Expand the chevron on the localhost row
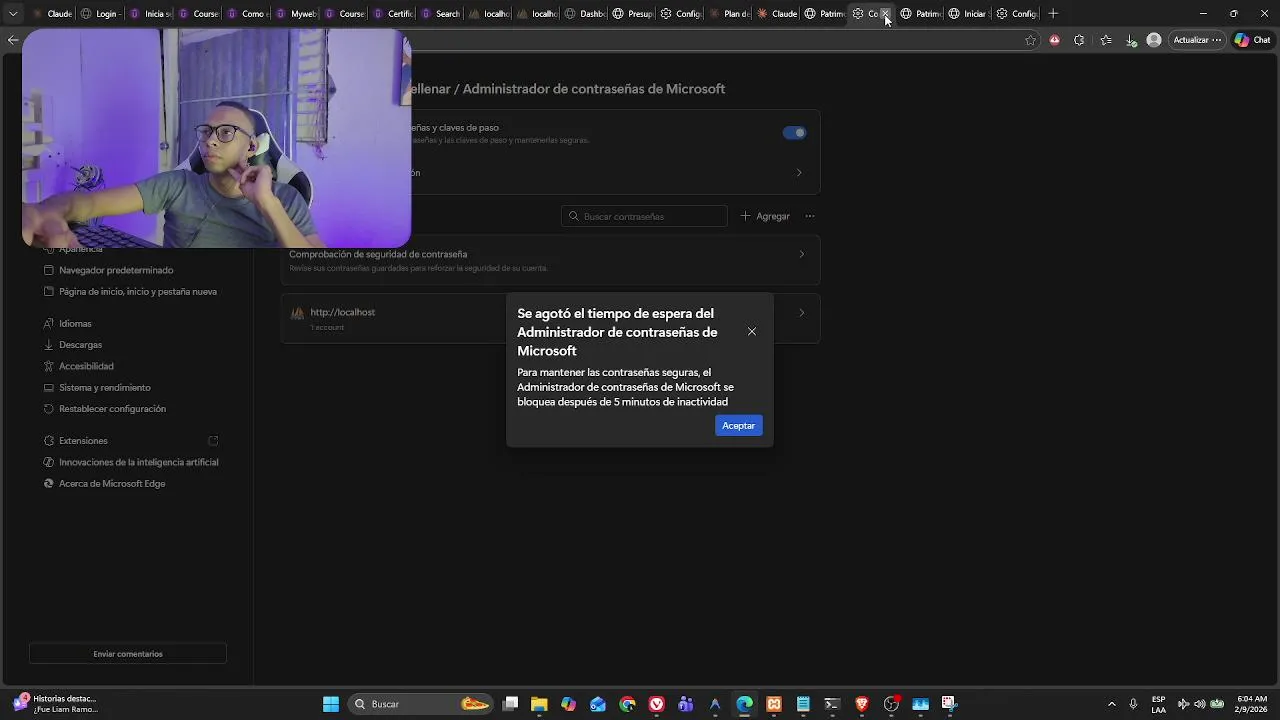Screen dimensions: 1280x720 (x=801, y=313)
